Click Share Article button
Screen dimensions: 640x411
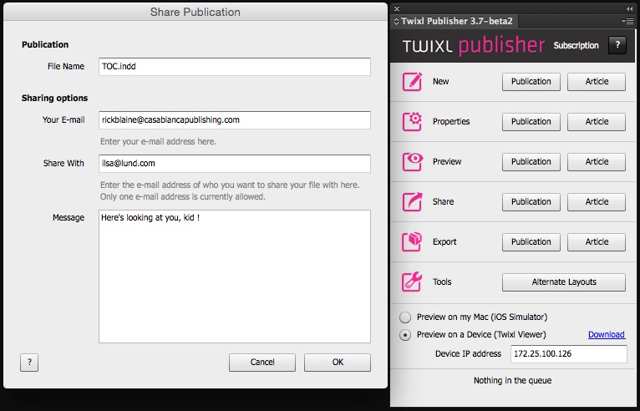[x=596, y=202]
